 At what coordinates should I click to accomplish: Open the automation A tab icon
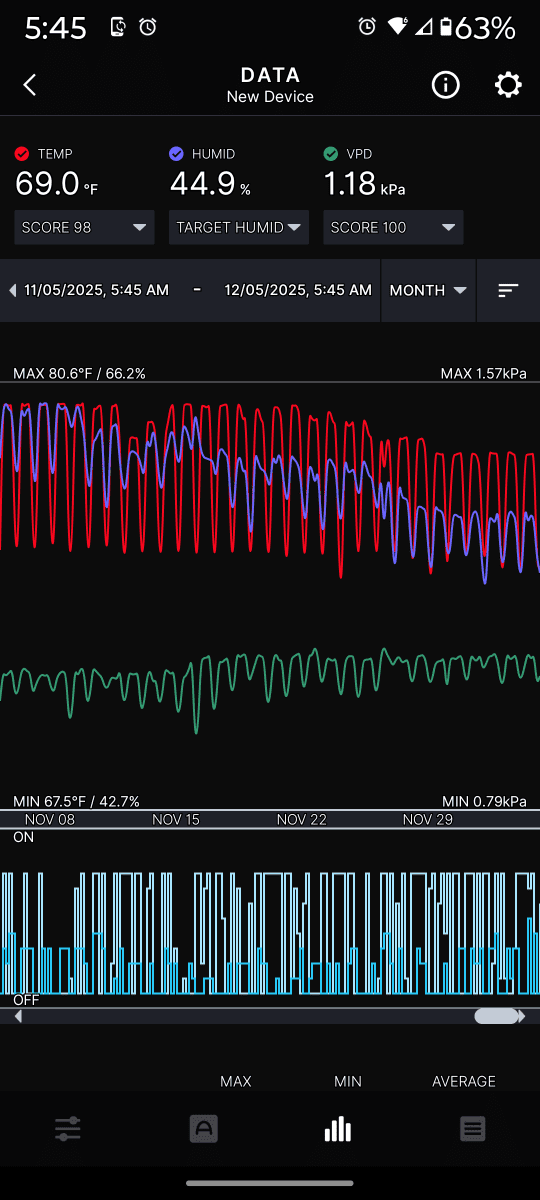[203, 1129]
